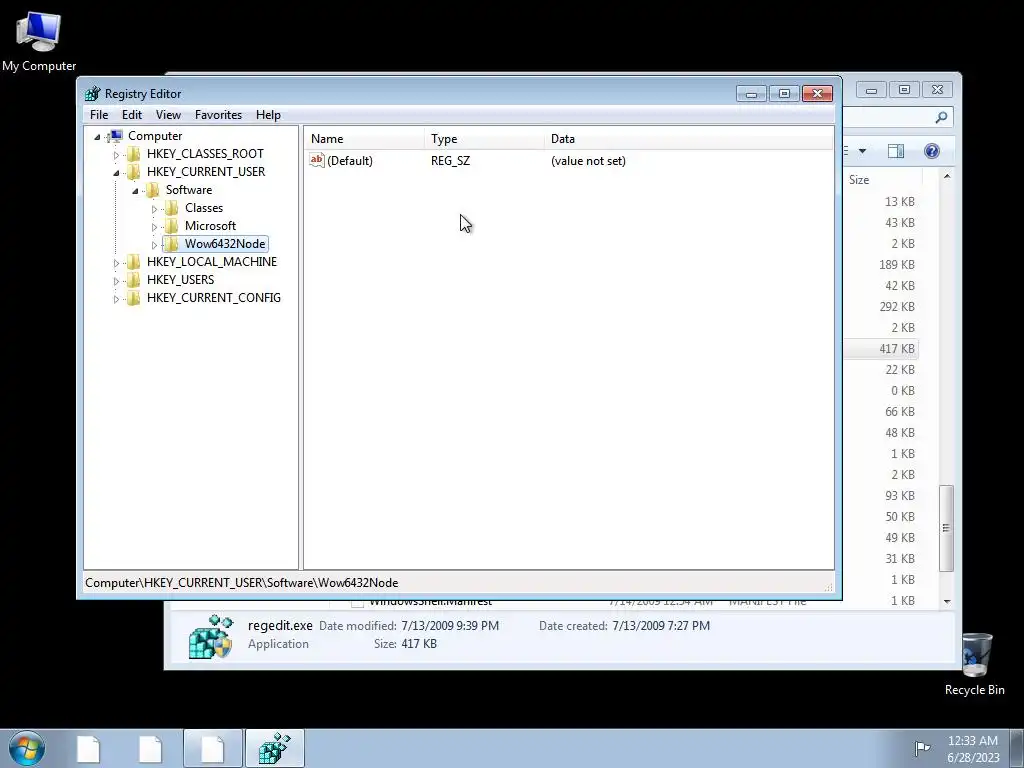Sort by the Name column header

364,138
